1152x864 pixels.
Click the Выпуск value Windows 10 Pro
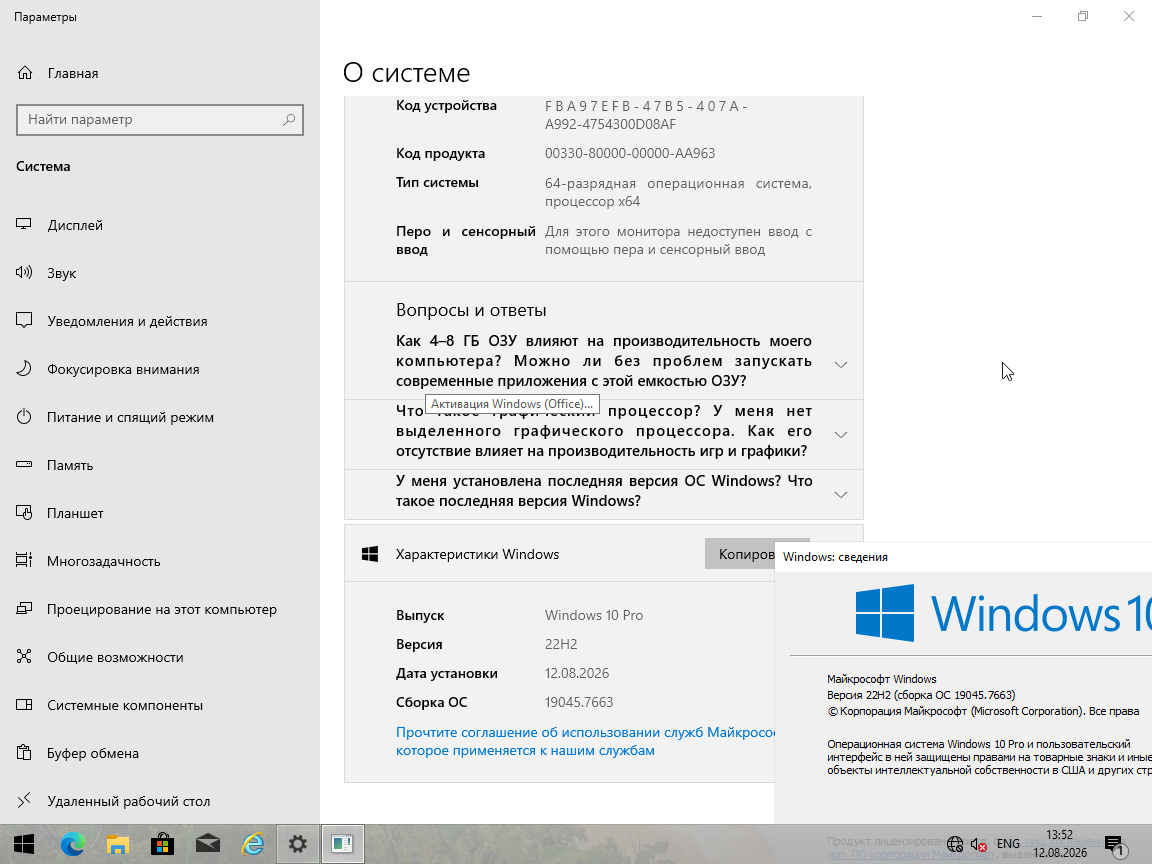coord(594,615)
